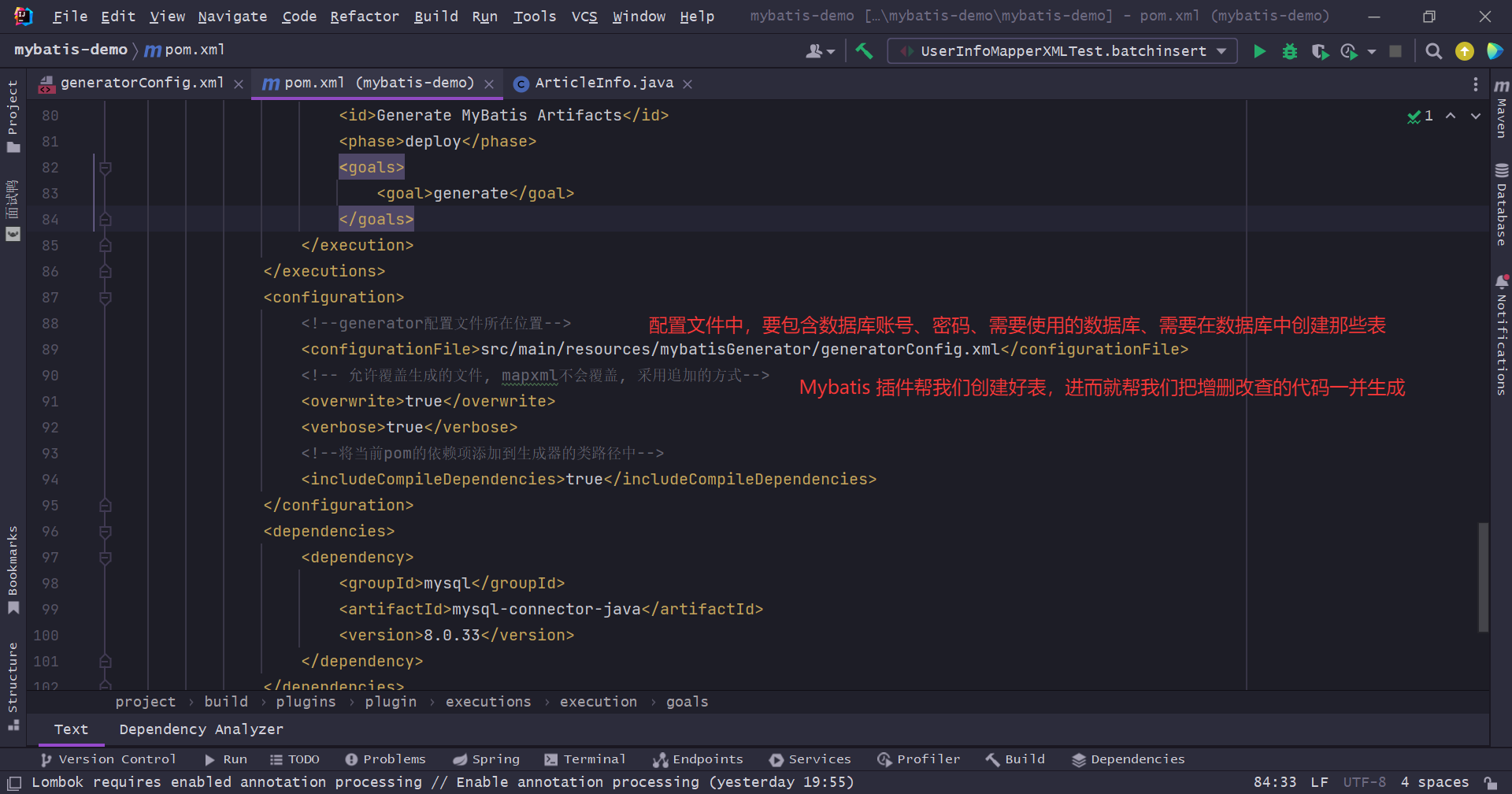Open the Endpoints tool window
Image resolution: width=1512 pixels, height=794 pixels.
coord(698,759)
